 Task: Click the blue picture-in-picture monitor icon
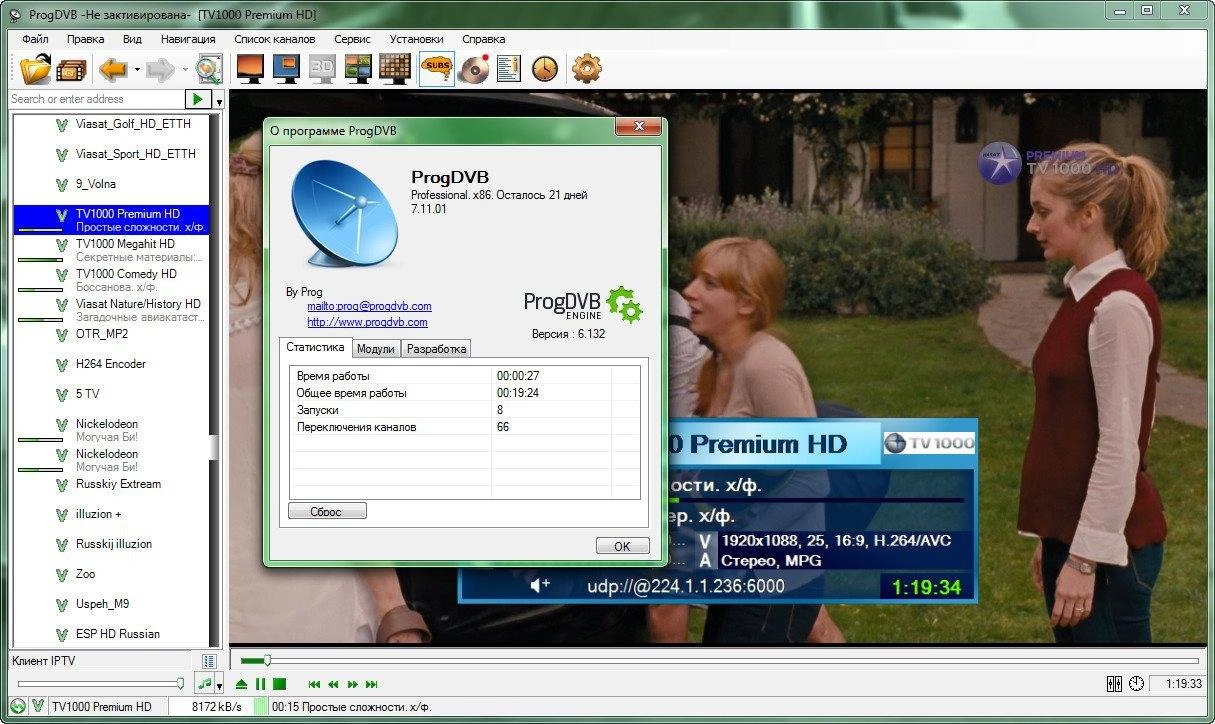pyautogui.click(x=286, y=69)
